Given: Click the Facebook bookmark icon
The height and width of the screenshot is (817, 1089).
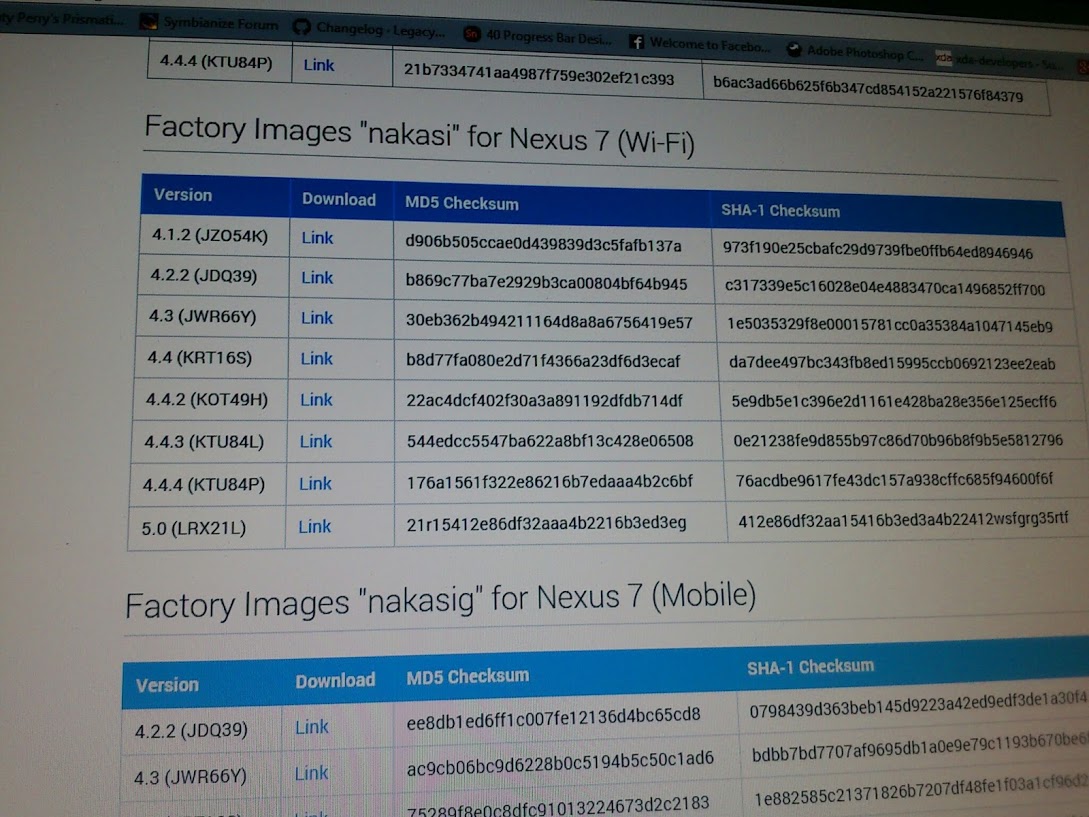Looking at the screenshot, I should [636, 42].
